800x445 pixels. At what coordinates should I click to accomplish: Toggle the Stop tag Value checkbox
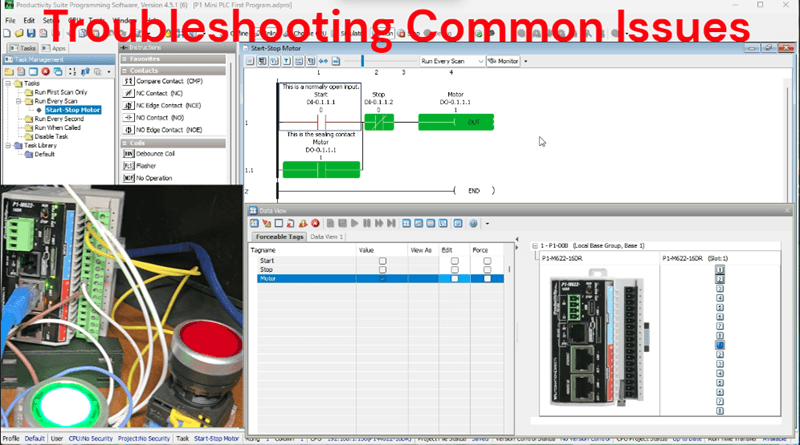[382, 269]
